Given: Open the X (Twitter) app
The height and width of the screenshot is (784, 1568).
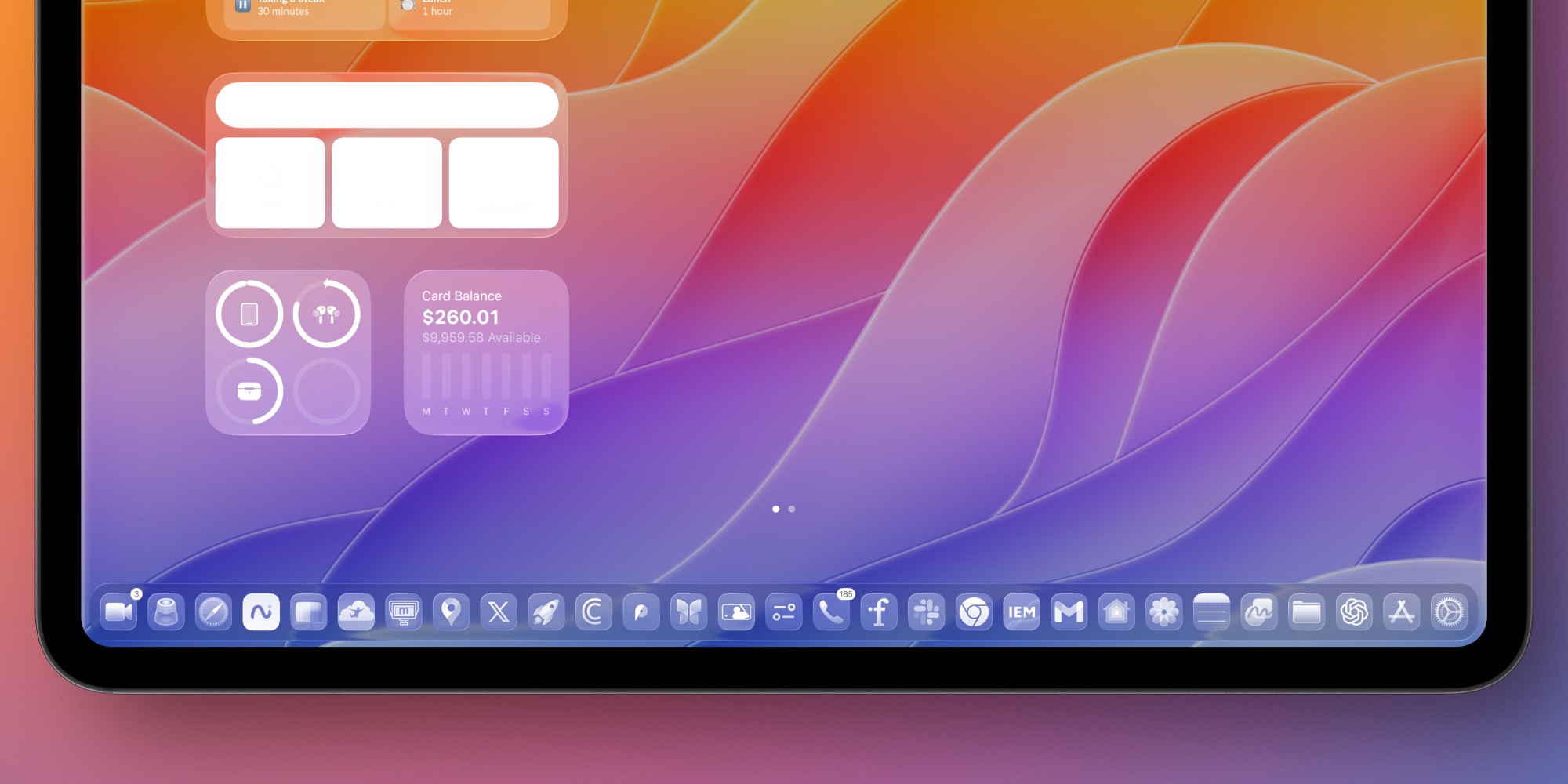Looking at the screenshot, I should click(499, 612).
